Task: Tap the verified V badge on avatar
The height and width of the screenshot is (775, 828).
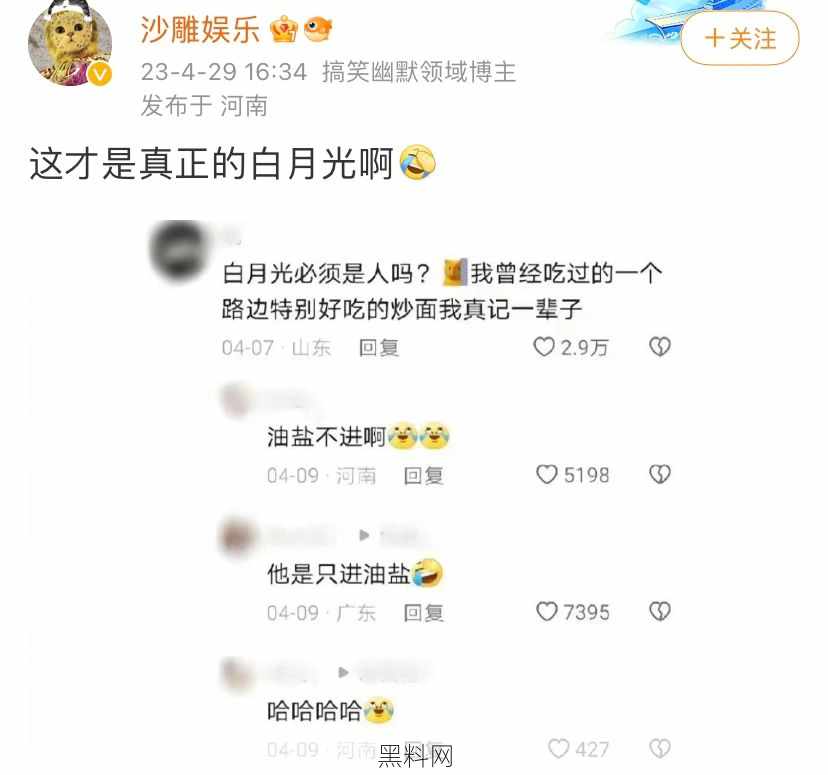Action: tap(99, 73)
